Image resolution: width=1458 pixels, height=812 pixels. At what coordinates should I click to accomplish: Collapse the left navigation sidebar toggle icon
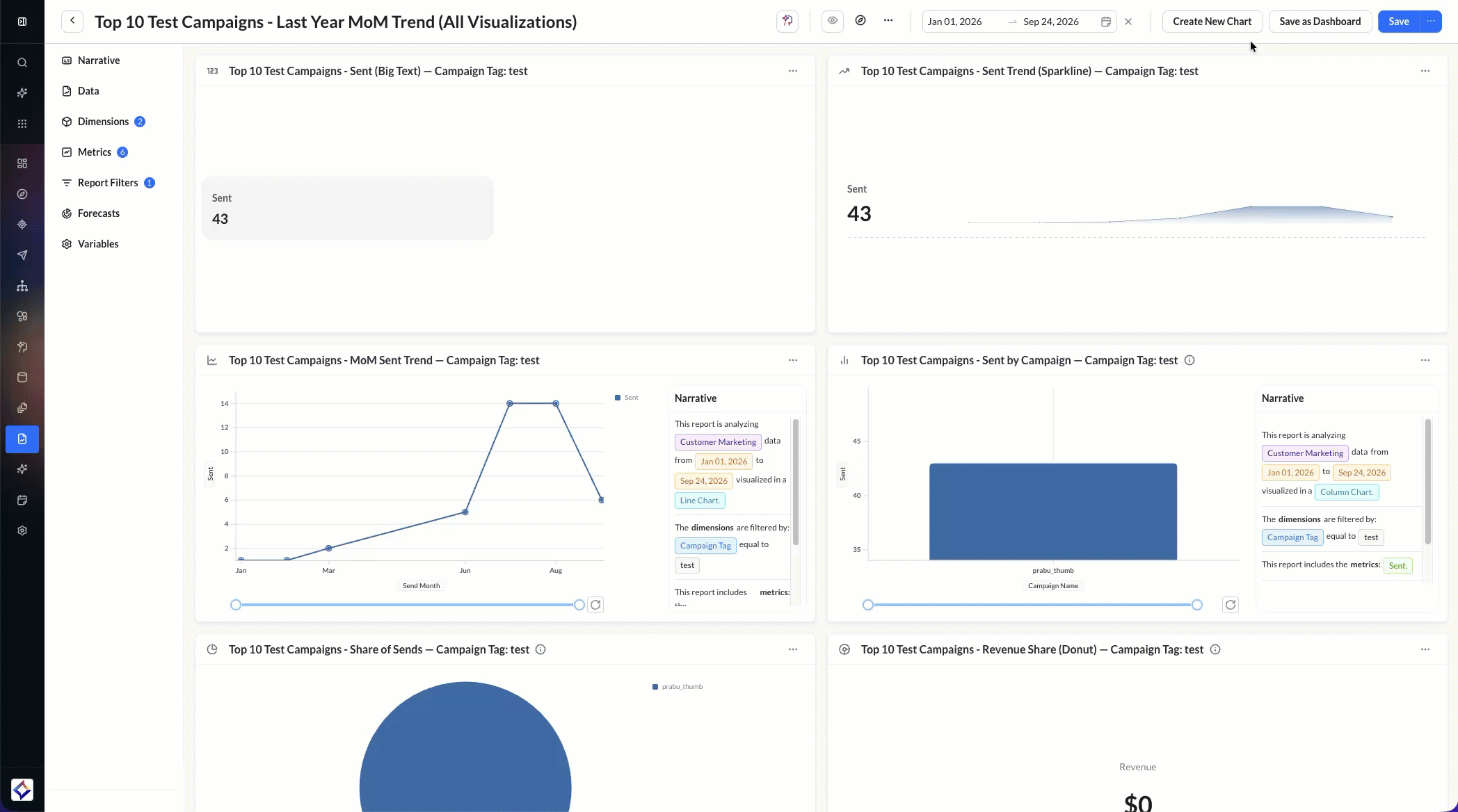click(x=22, y=22)
